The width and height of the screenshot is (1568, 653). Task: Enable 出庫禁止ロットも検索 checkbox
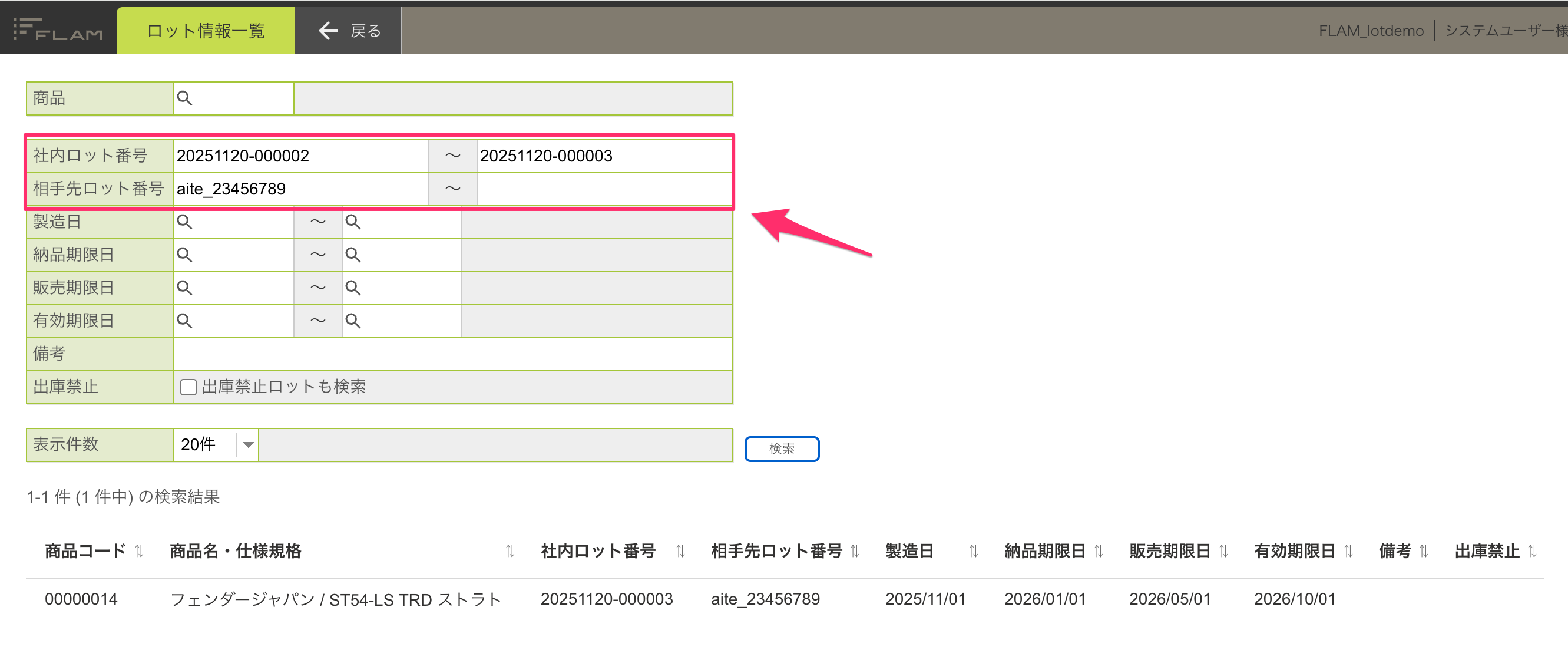(188, 387)
